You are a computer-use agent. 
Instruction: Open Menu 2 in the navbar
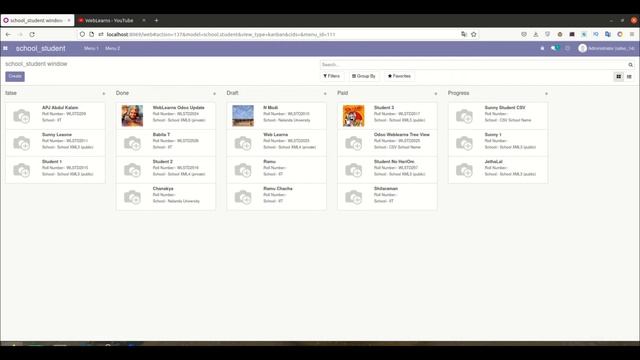click(x=113, y=48)
